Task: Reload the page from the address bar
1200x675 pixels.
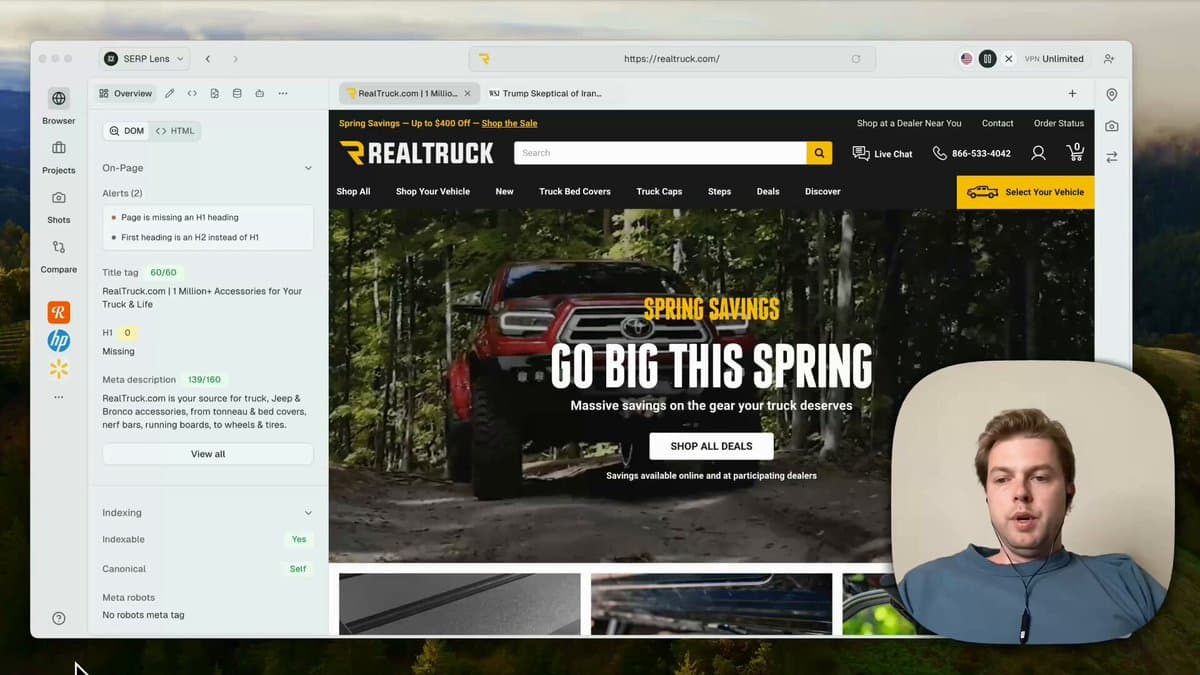Action: tap(856, 59)
